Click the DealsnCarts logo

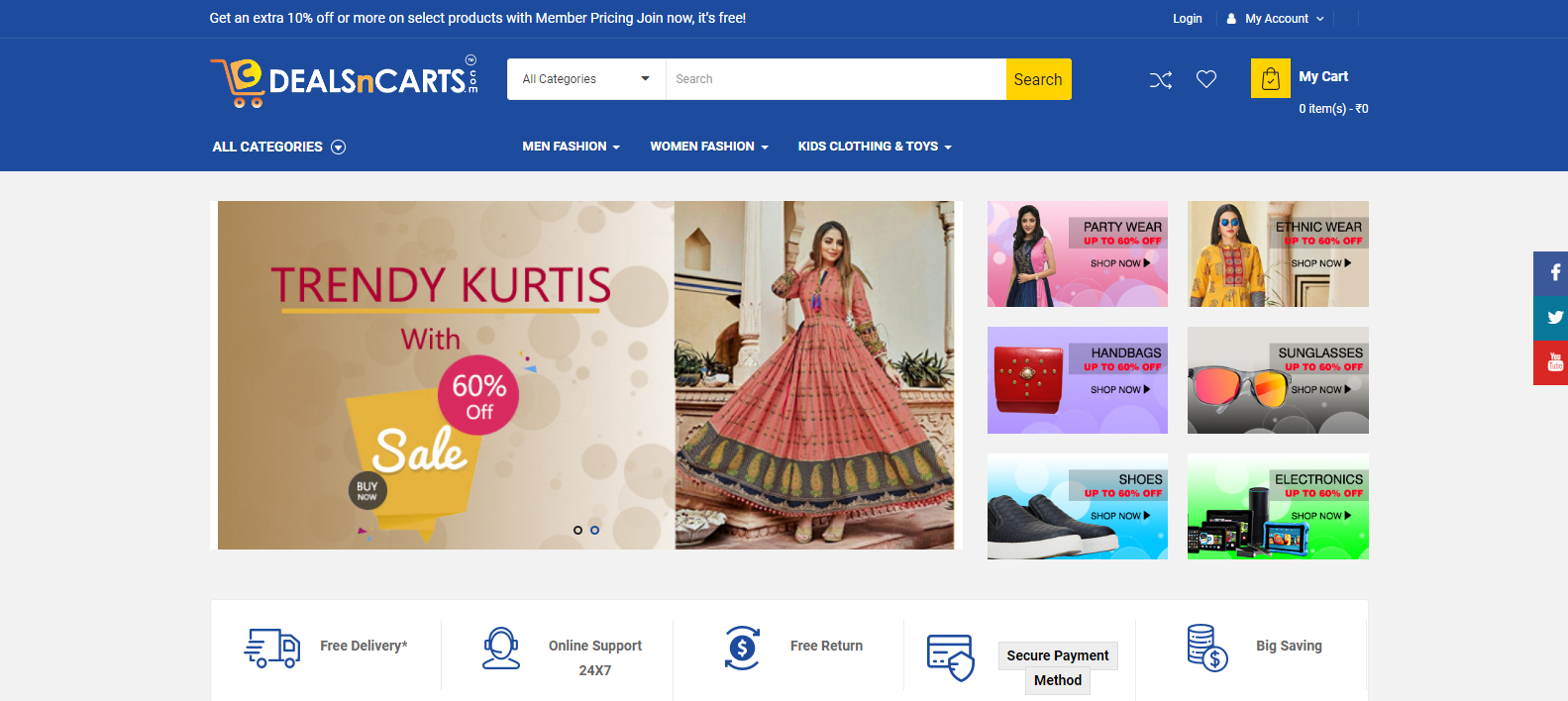point(344,81)
